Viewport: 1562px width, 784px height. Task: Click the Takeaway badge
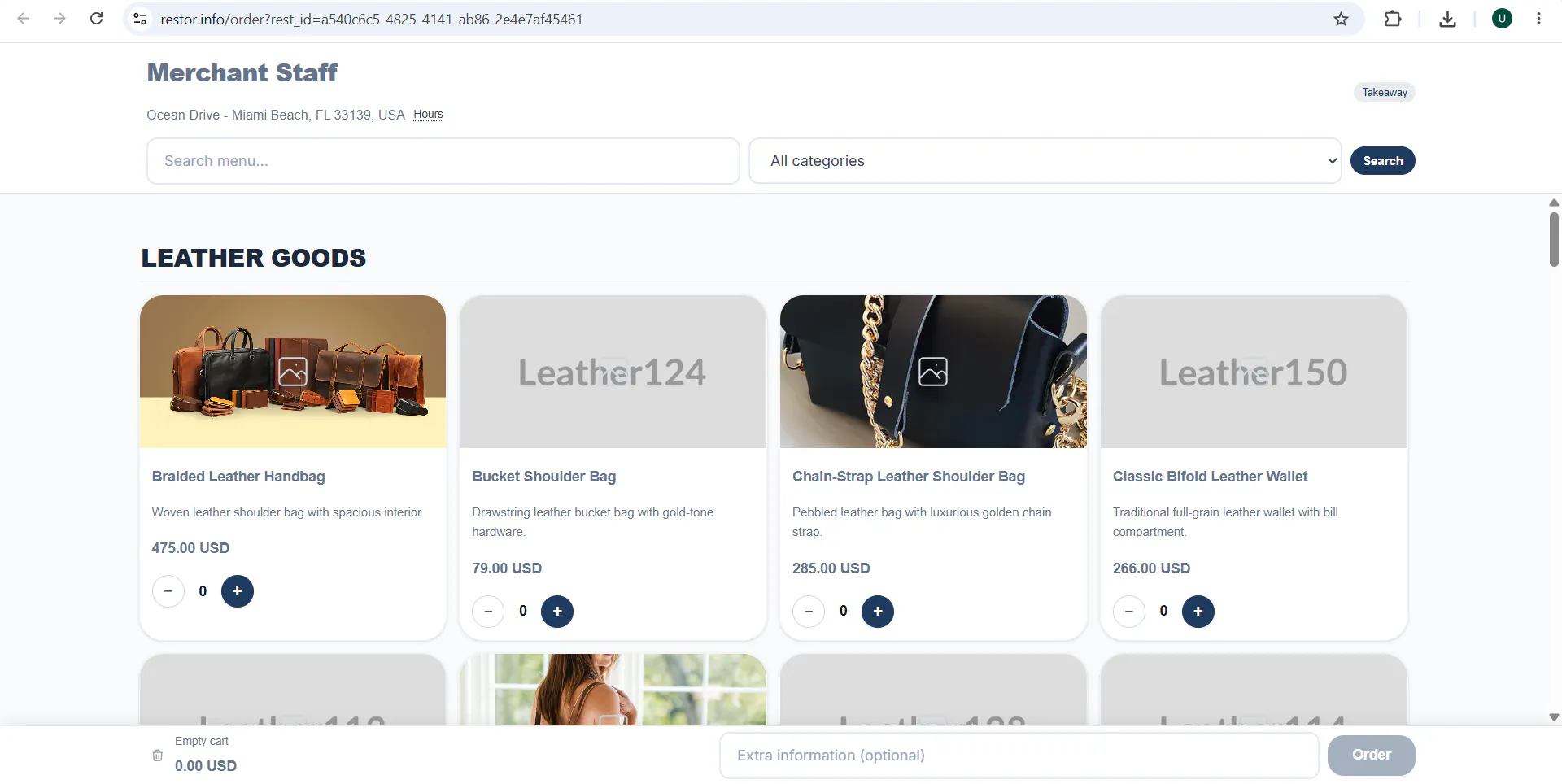(x=1385, y=93)
